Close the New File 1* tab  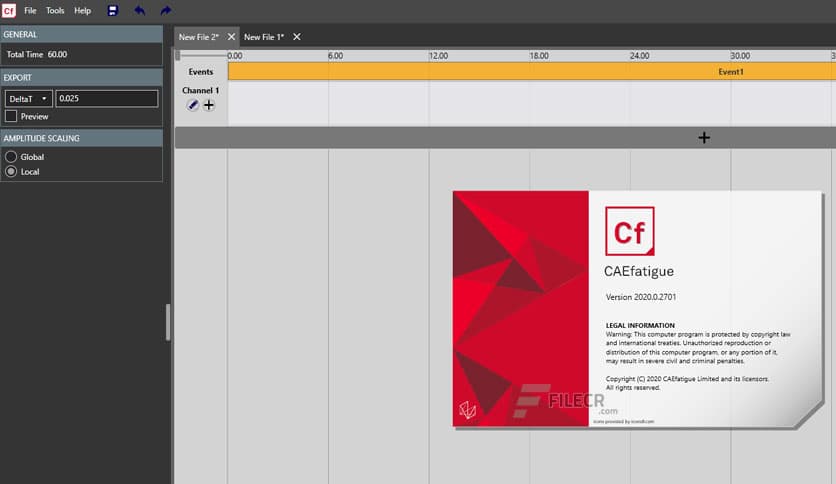point(297,37)
